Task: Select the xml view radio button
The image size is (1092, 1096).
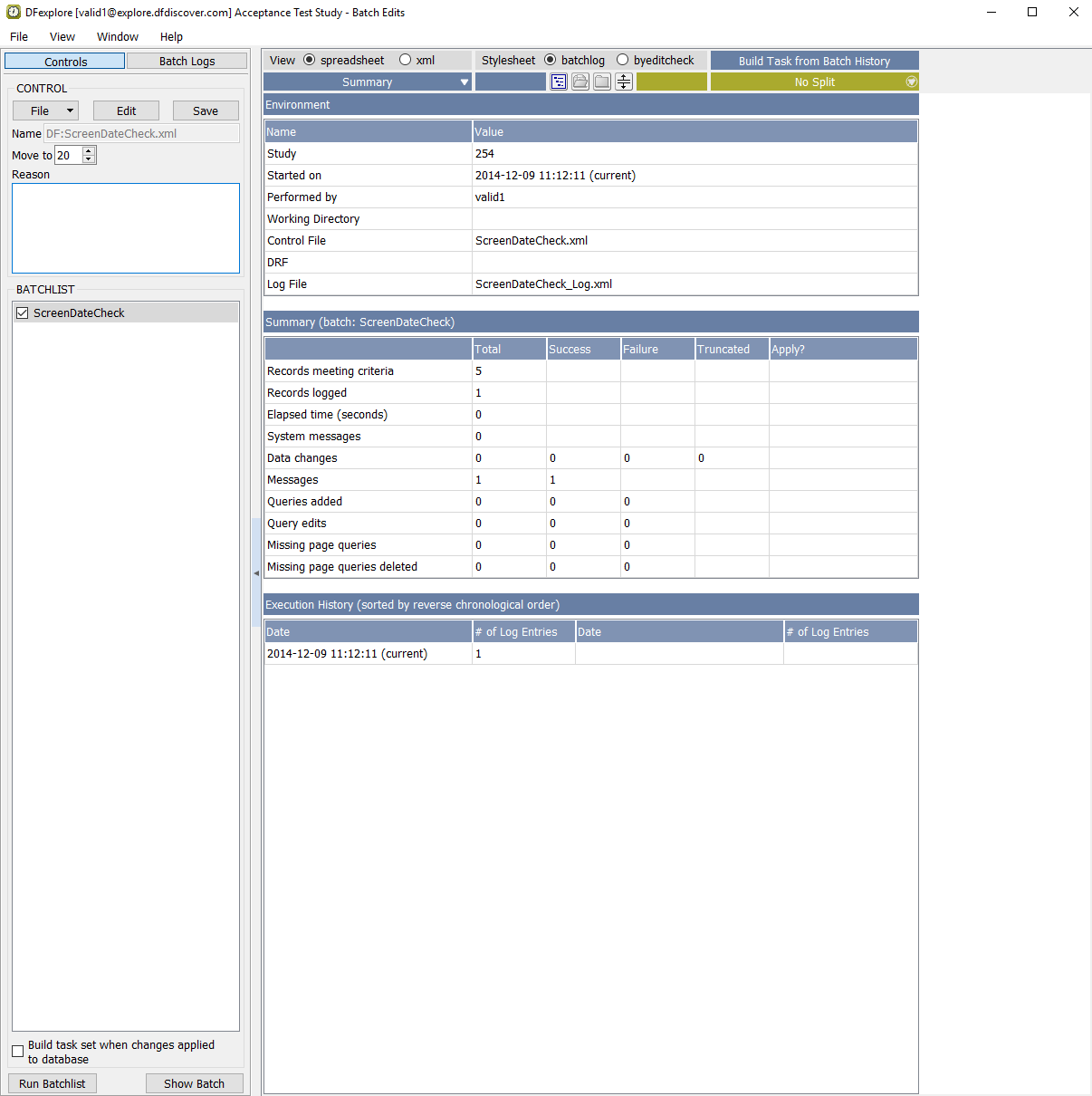Action: click(x=406, y=60)
